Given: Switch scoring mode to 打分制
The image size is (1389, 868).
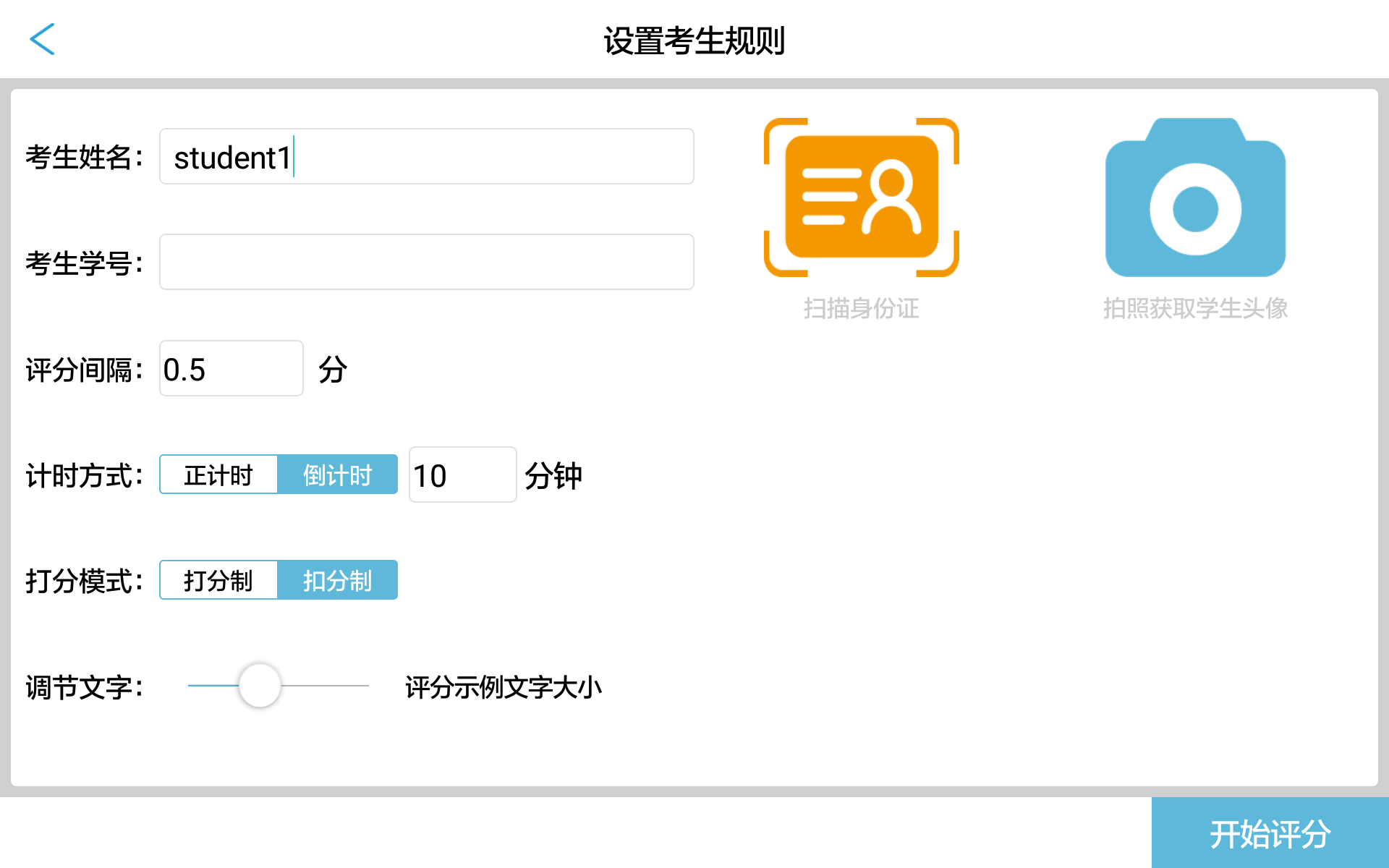Looking at the screenshot, I should coord(218,579).
